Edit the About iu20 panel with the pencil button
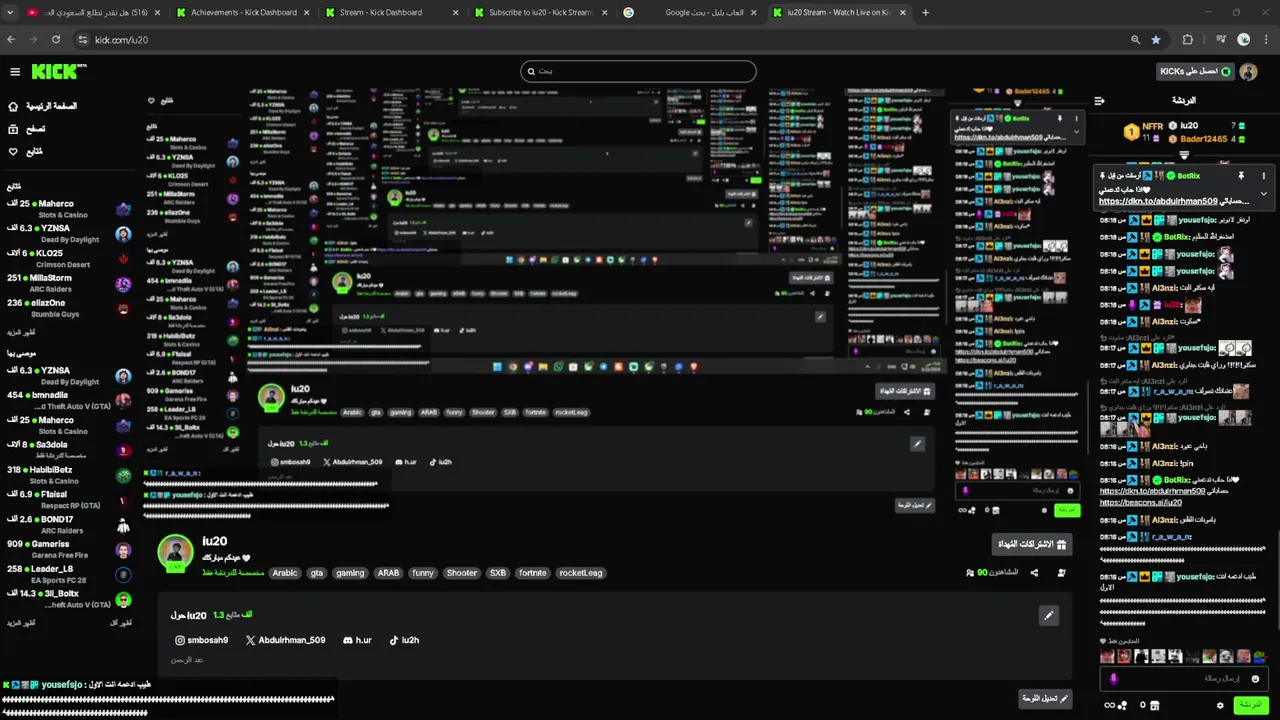The image size is (1280, 720). [1048, 616]
